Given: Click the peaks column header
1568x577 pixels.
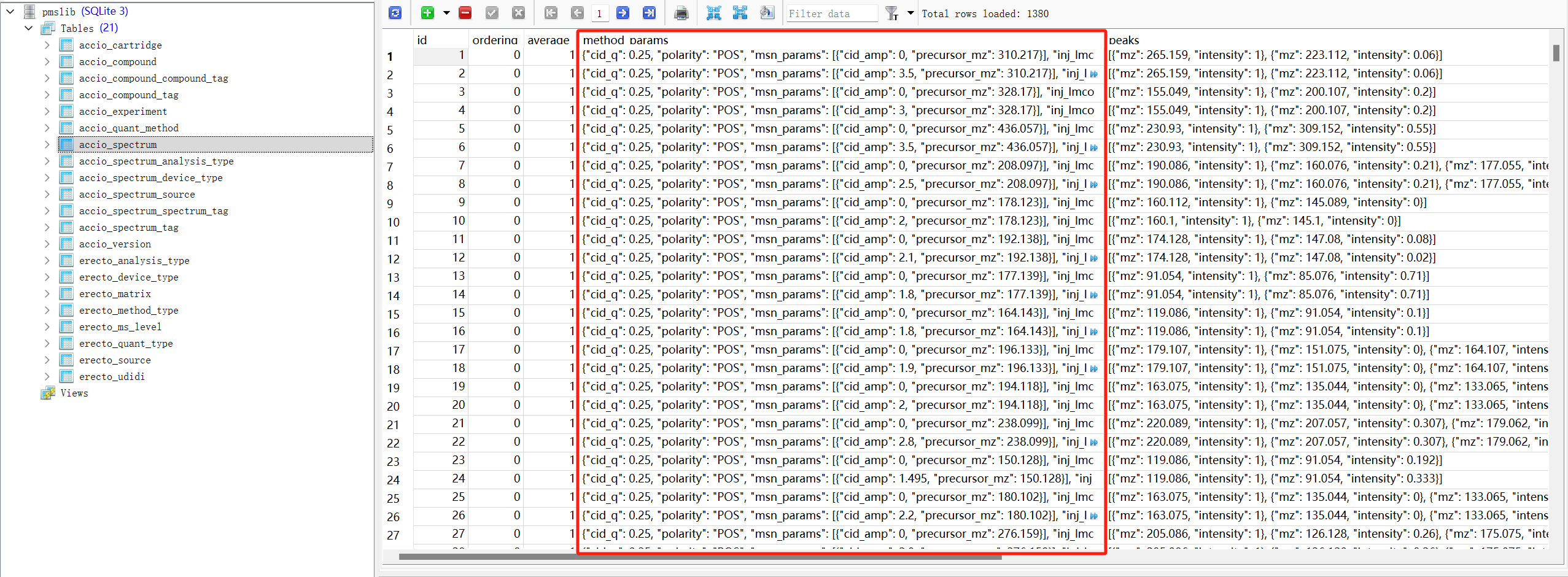Looking at the screenshot, I should [x=1124, y=40].
